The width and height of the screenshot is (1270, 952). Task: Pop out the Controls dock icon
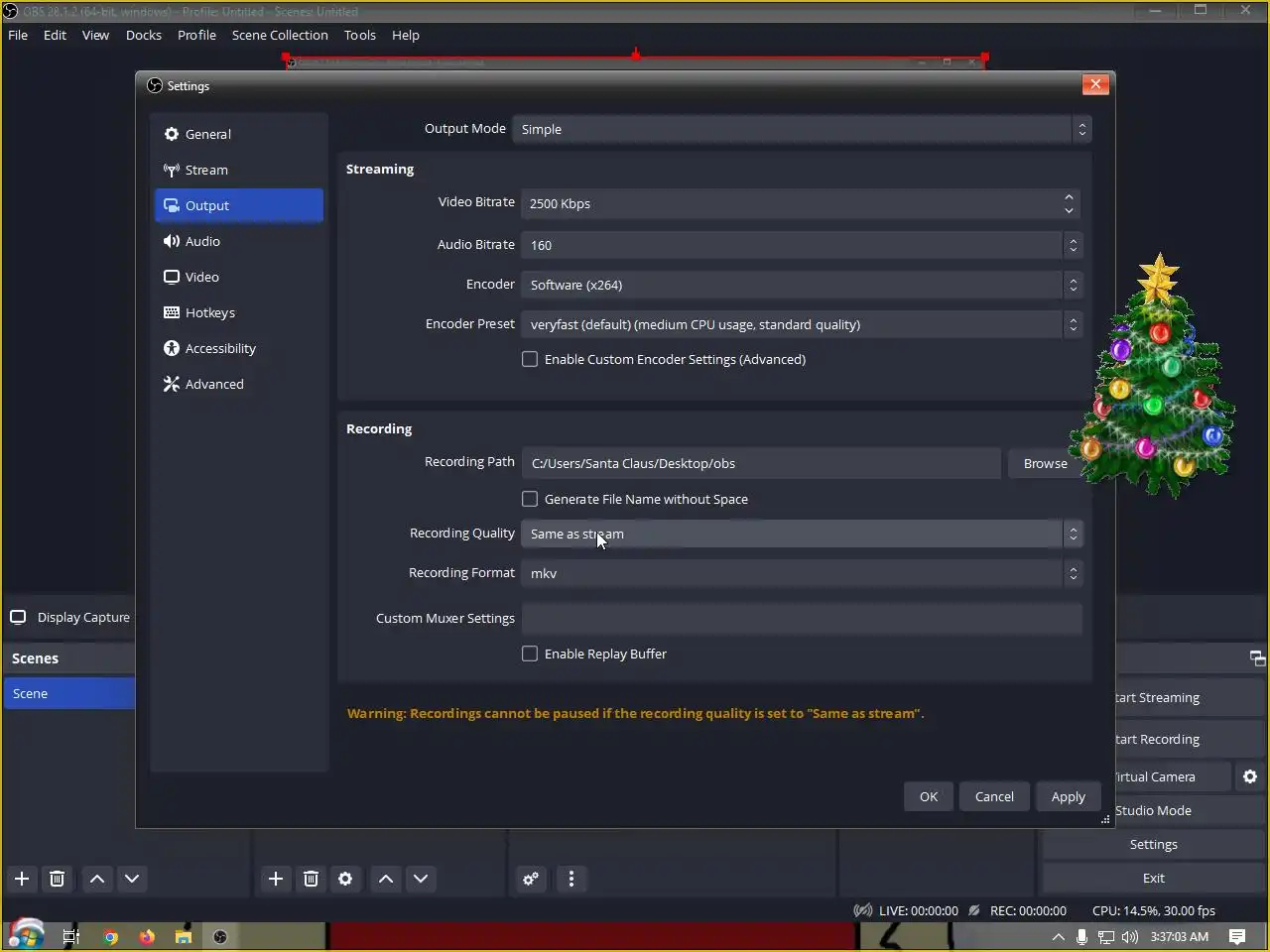click(x=1257, y=658)
